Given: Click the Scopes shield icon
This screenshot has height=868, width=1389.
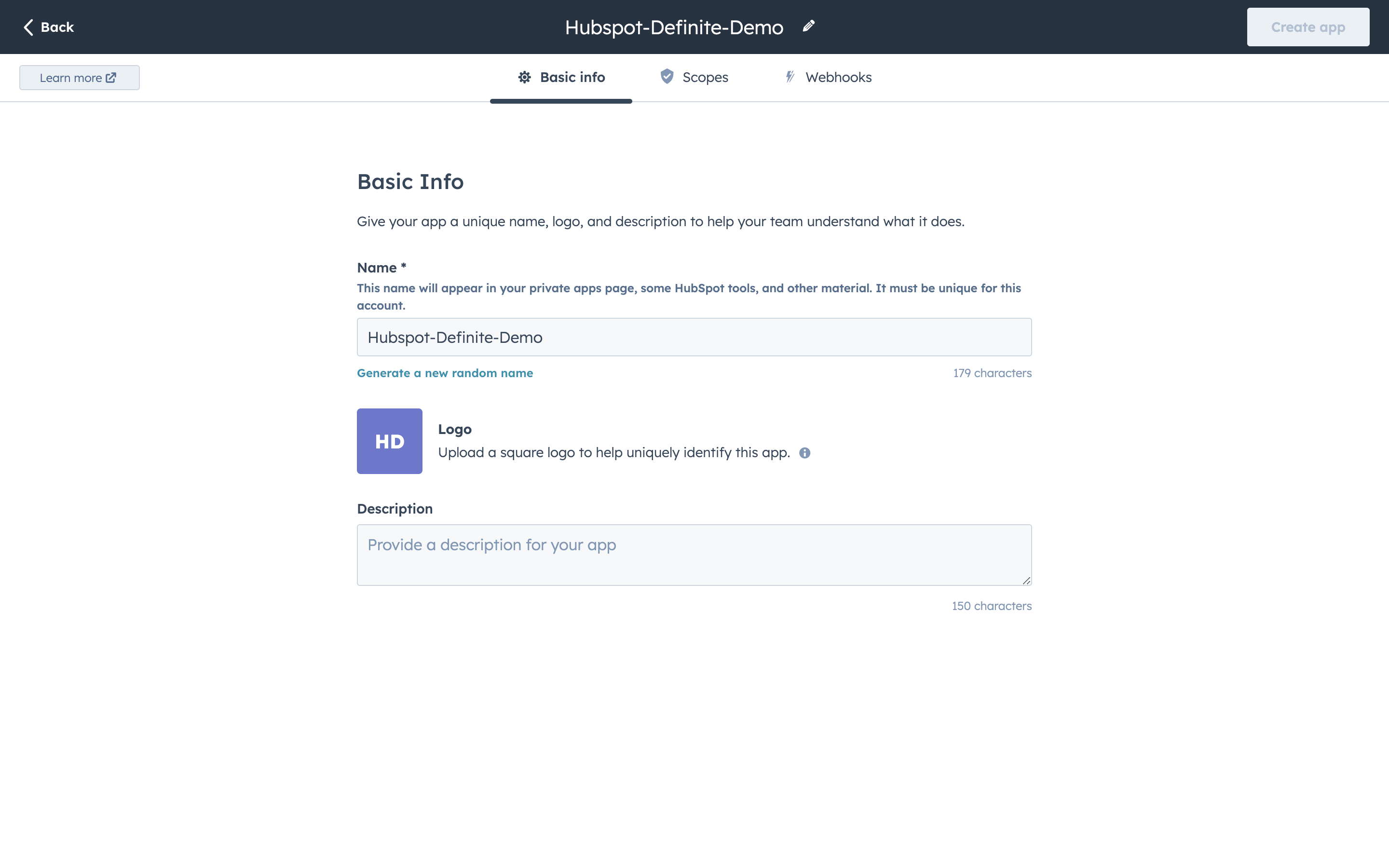Looking at the screenshot, I should [667, 76].
